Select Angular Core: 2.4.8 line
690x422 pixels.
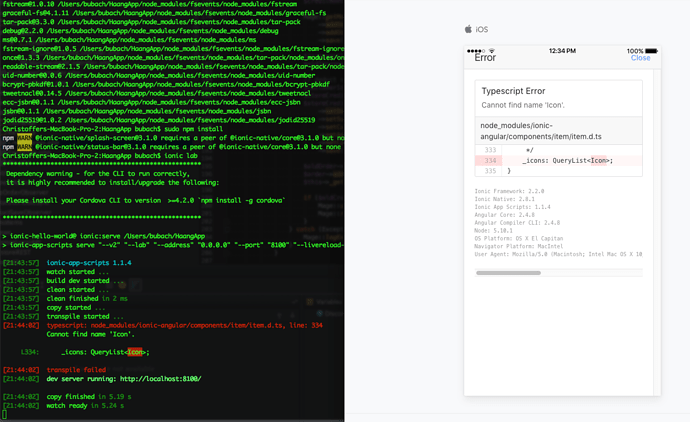[504, 215]
